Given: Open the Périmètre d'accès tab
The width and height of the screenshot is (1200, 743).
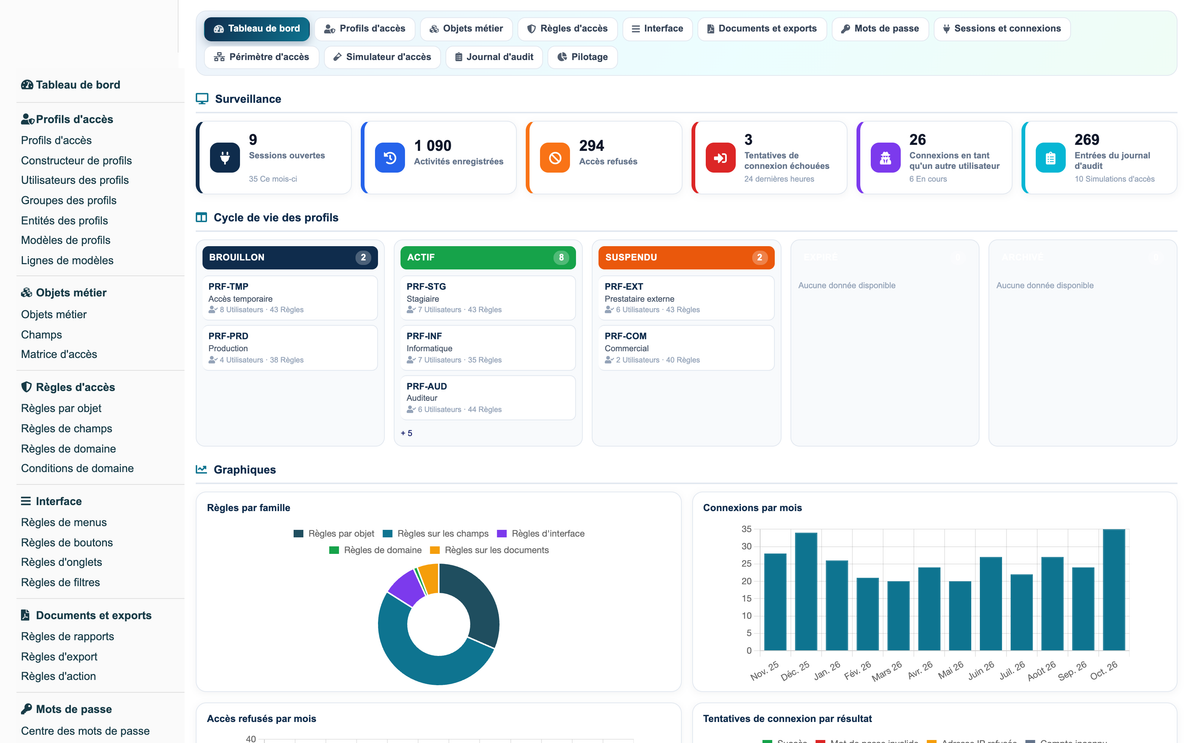Looking at the screenshot, I should click(x=262, y=57).
